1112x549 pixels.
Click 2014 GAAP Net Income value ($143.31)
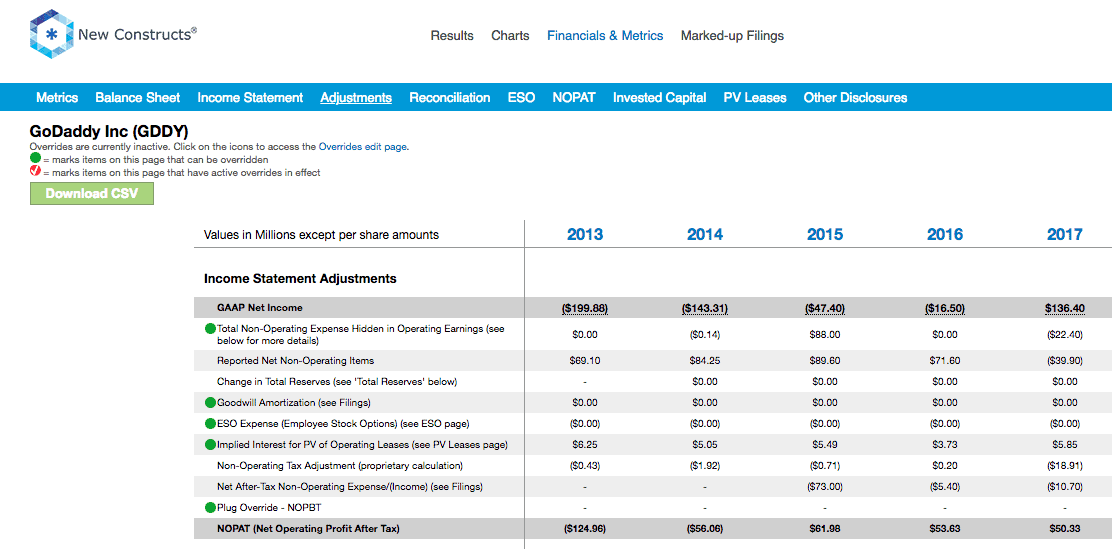click(x=705, y=308)
